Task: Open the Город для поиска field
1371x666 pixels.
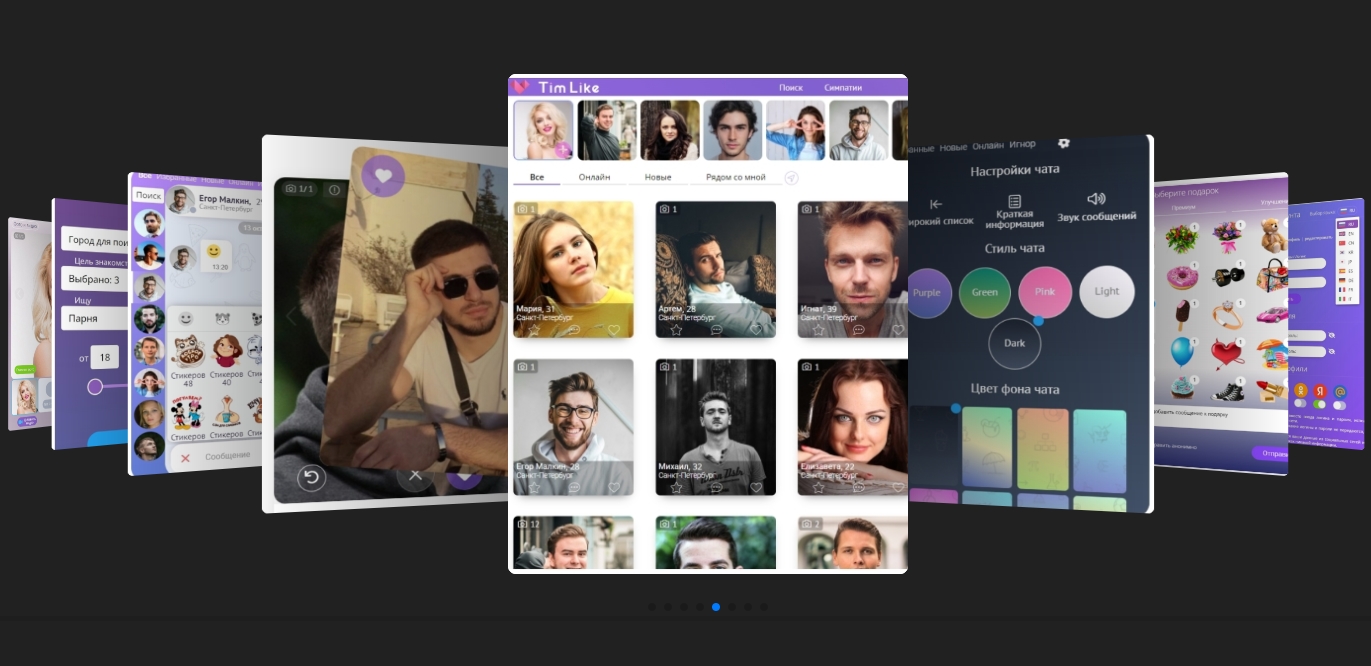Action: 95,240
